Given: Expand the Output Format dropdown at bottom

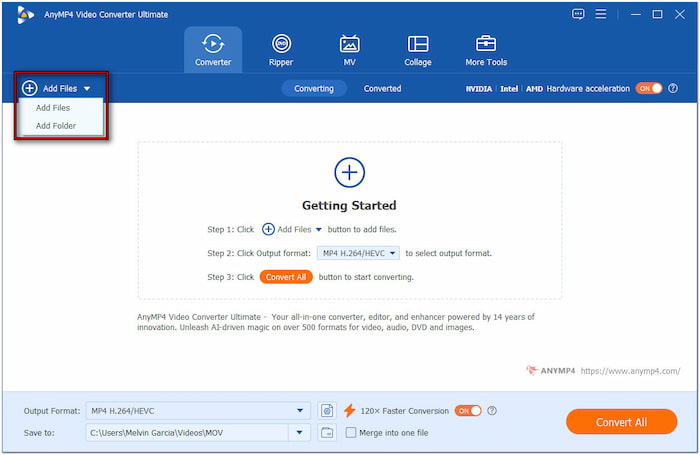Looking at the screenshot, I should 301,410.
